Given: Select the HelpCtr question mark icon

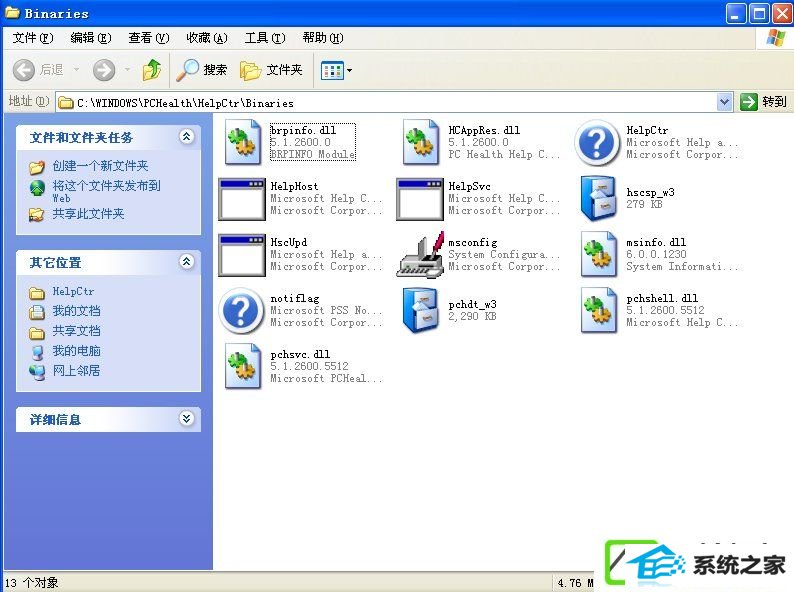Looking at the screenshot, I should pos(597,143).
